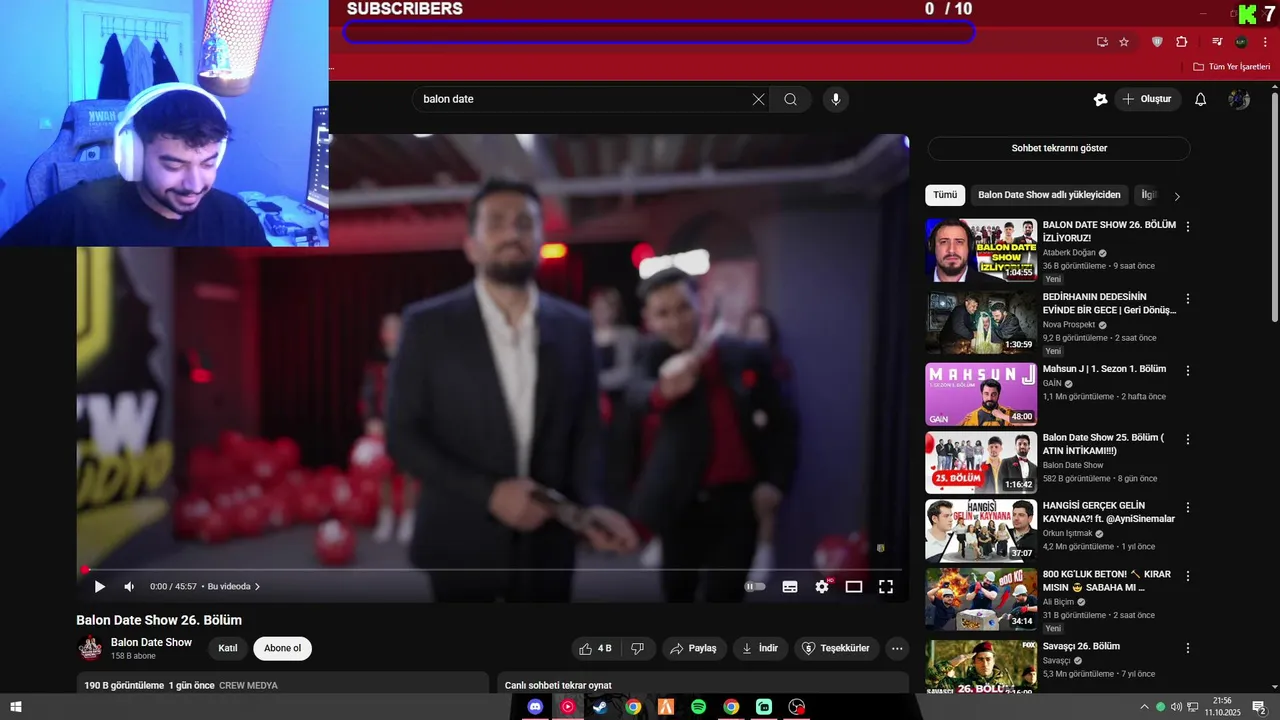
Task: Open menu for 'HANGİSİ GERÇEK GELİN KAYNANA' video
Action: (x=1188, y=507)
